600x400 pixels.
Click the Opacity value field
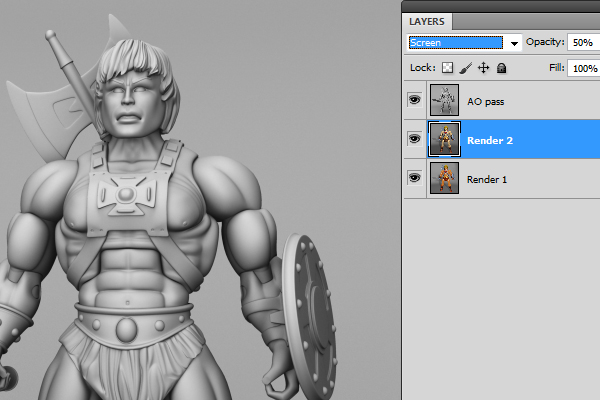[582, 43]
